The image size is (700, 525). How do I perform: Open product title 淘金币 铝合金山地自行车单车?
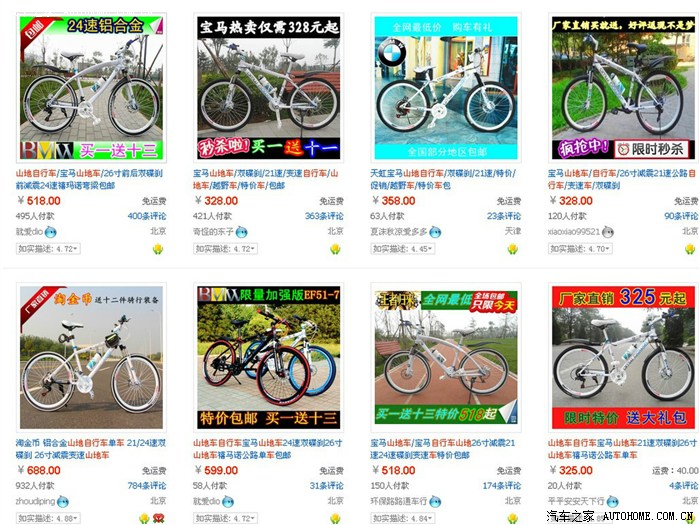pyautogui.click(x=91, y=449)
